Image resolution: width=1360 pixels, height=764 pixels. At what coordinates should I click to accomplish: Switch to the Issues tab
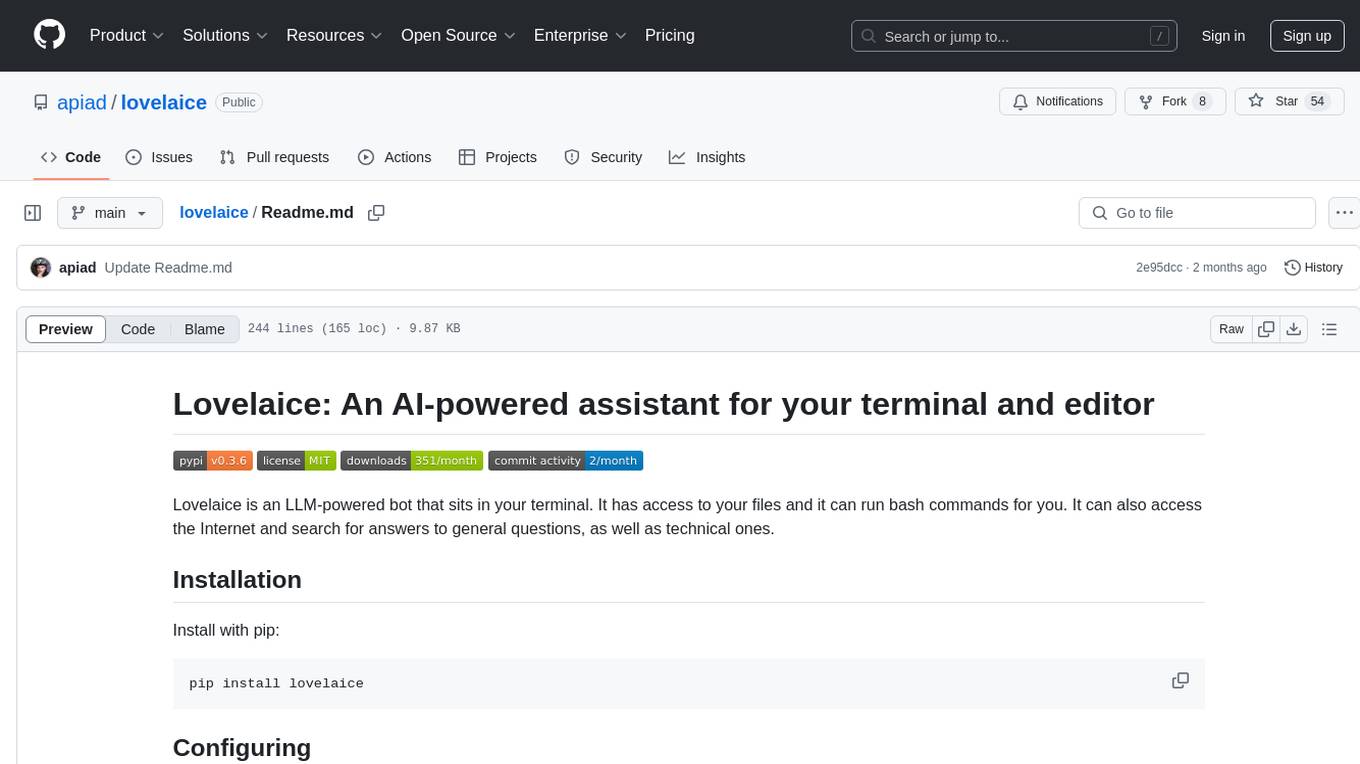pyautogui.click(x=159, y=157)
